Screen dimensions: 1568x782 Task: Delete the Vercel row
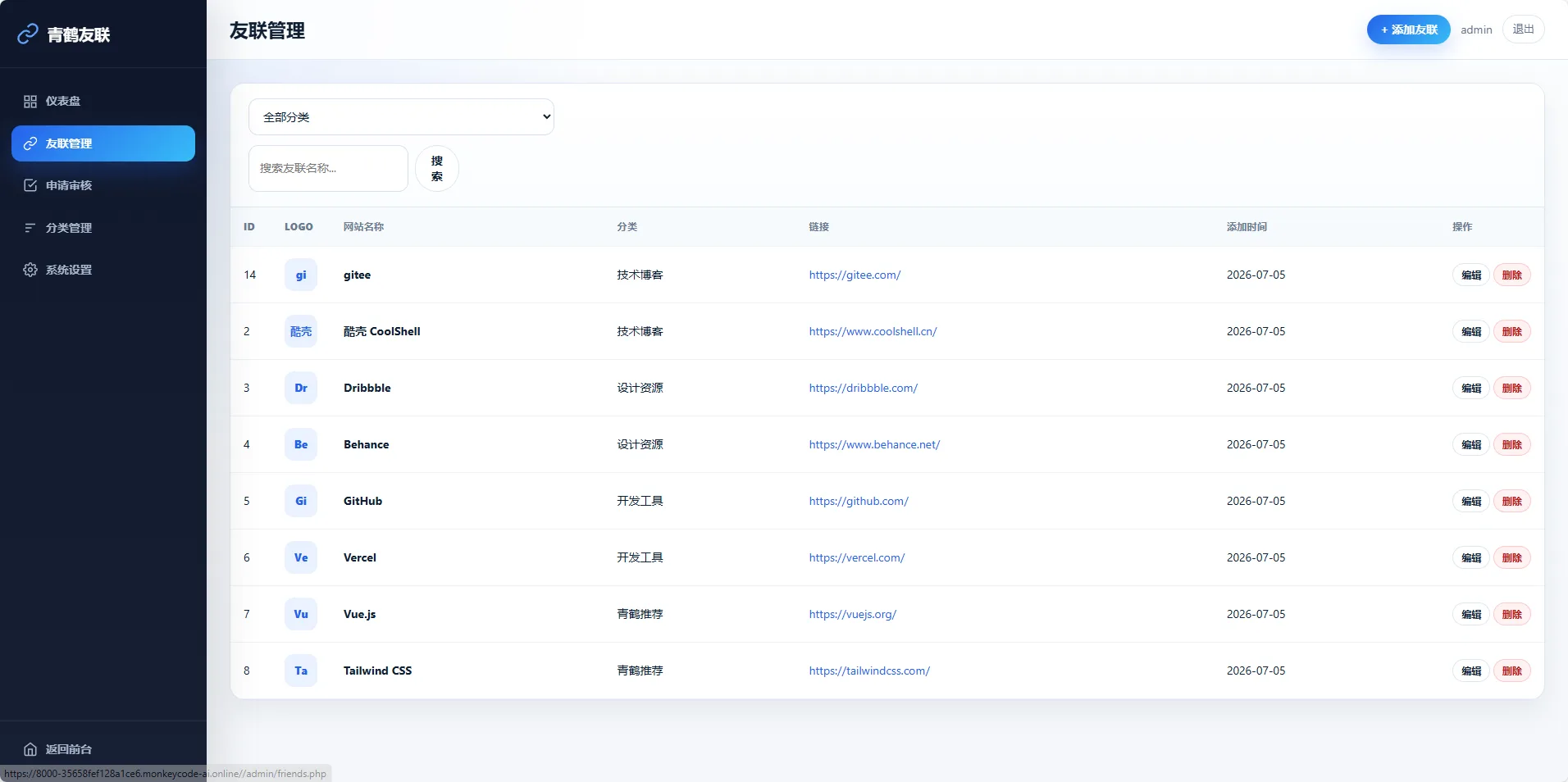(1511, 557)
